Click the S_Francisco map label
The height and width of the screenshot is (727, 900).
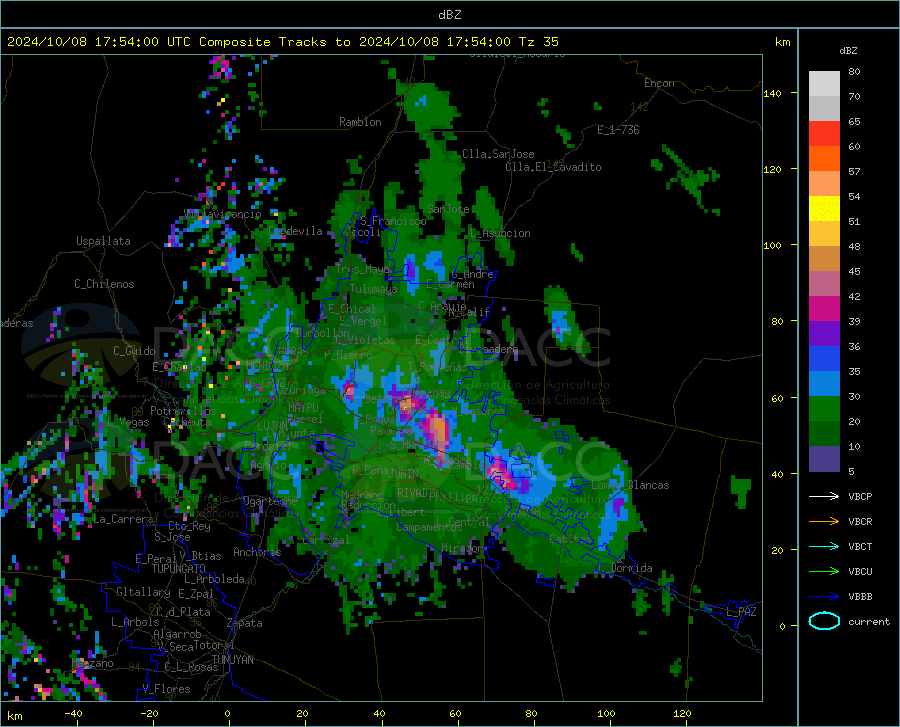point(393,221)
